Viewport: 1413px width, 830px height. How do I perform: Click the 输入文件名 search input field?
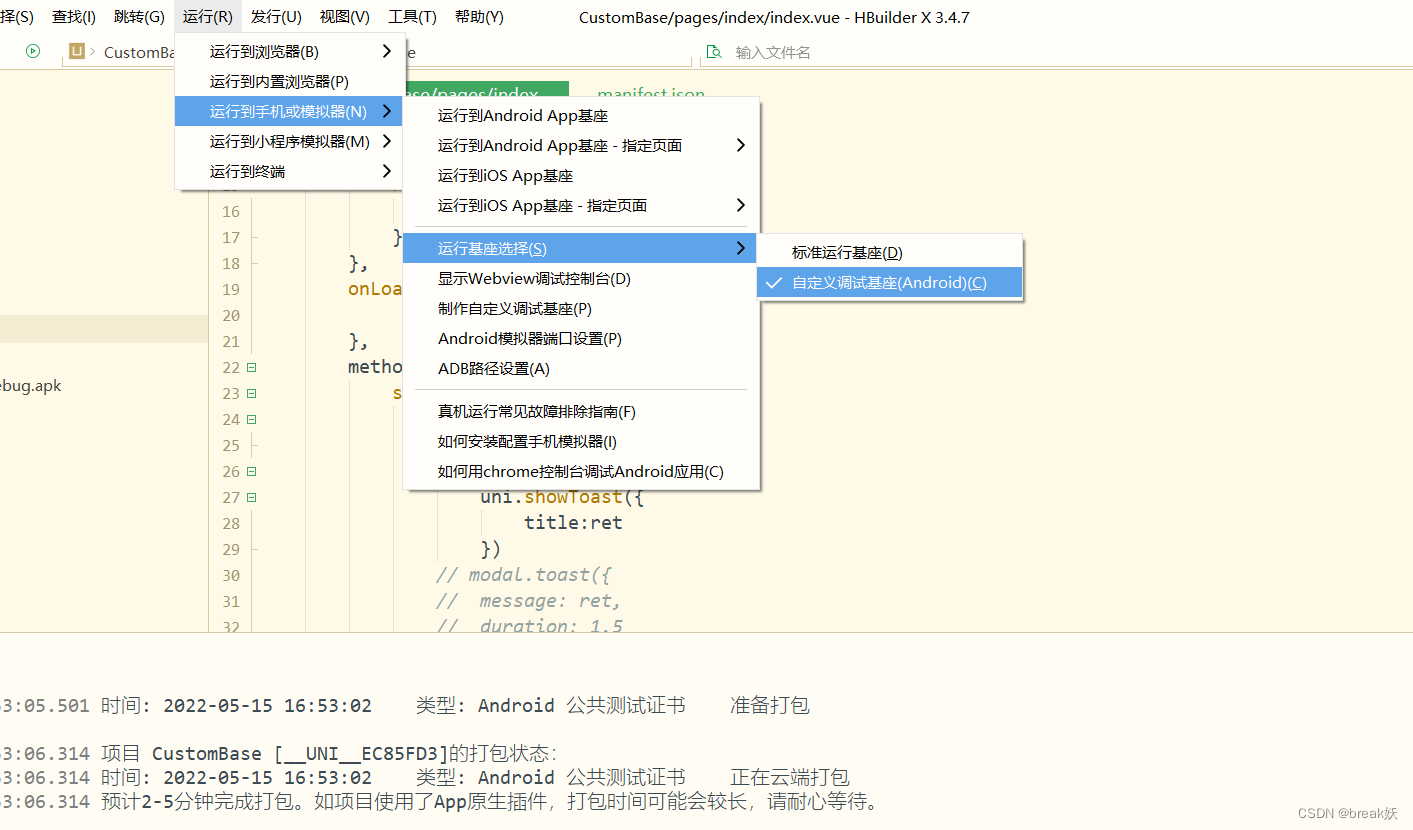tap(790, 51)
